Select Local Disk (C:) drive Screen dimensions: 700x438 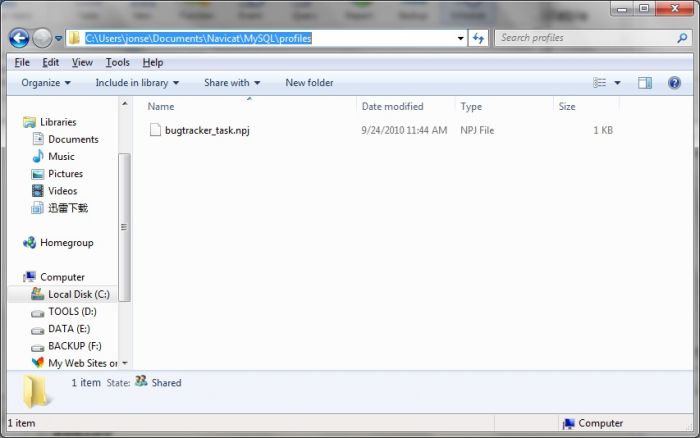click(78, 294)
